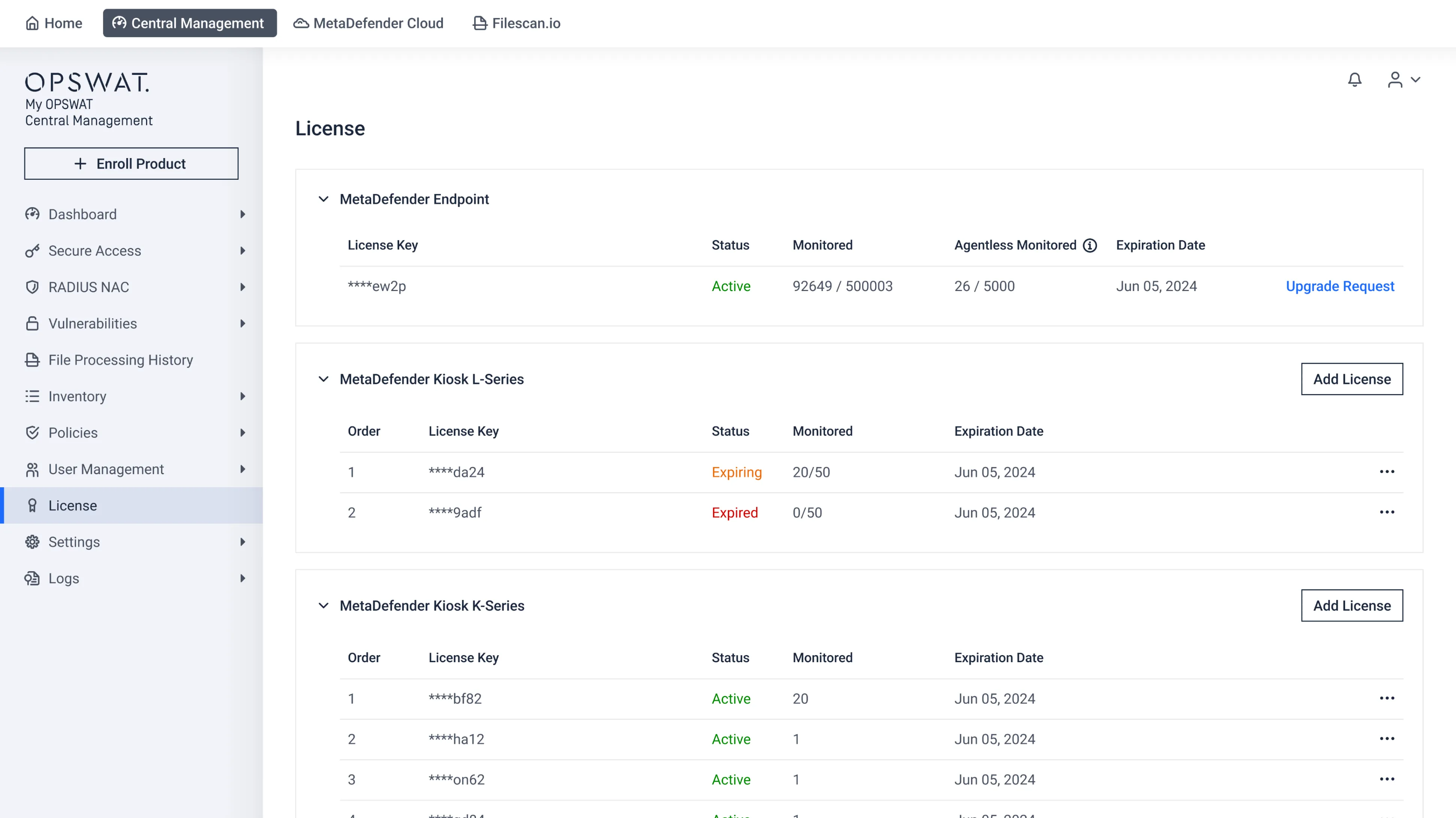1456x818 pixels.
Task: Switch to the MetaDefender Cloud tab
Action: 368,23
